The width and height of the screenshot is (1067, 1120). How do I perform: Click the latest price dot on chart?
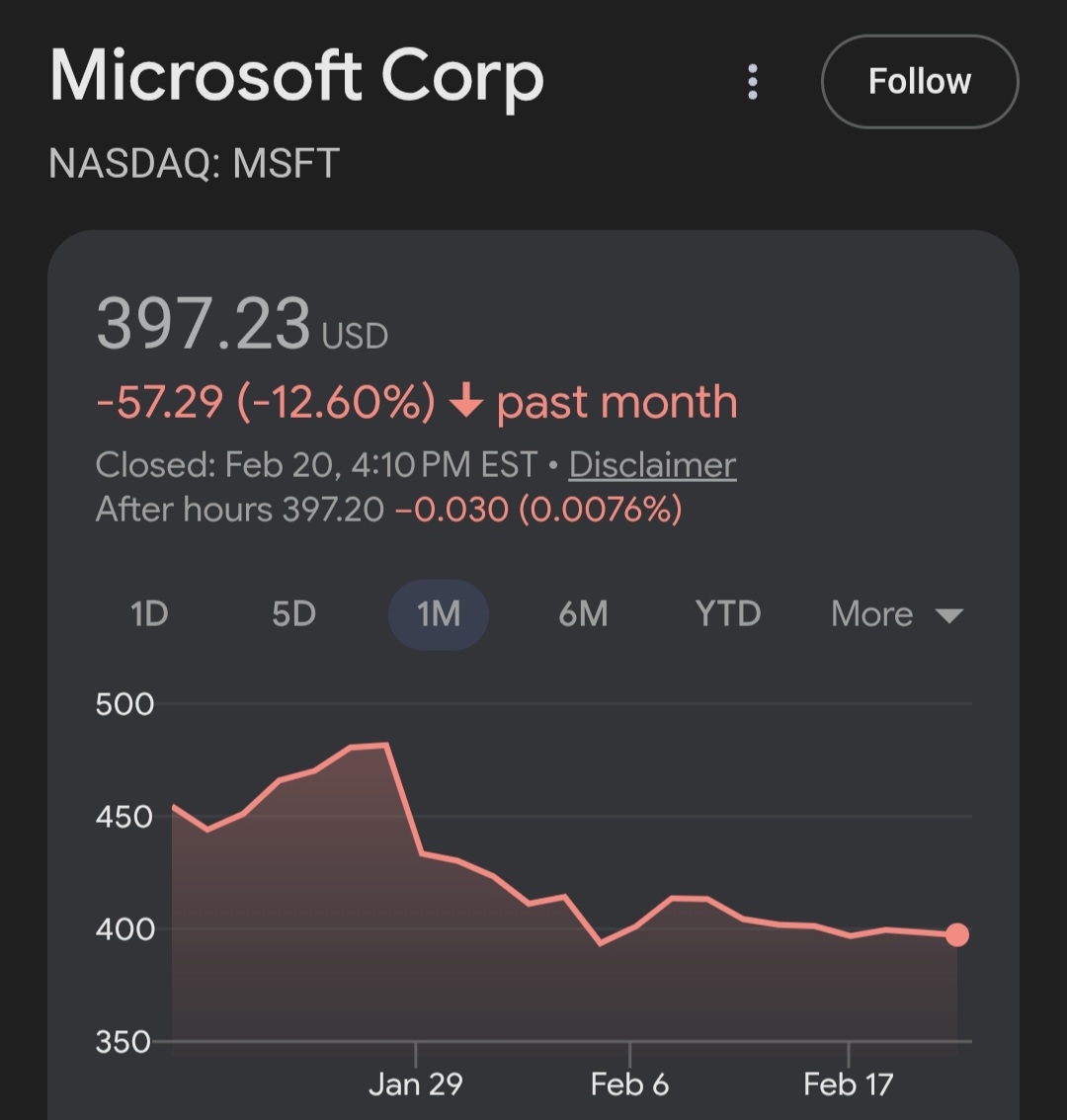tap(956, 934)
